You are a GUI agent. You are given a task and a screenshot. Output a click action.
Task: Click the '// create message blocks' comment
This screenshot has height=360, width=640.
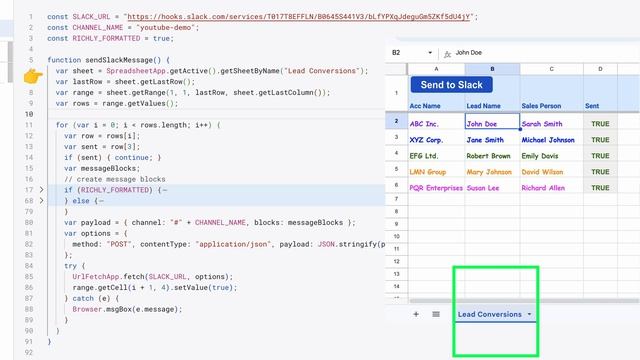coord(115,179)
